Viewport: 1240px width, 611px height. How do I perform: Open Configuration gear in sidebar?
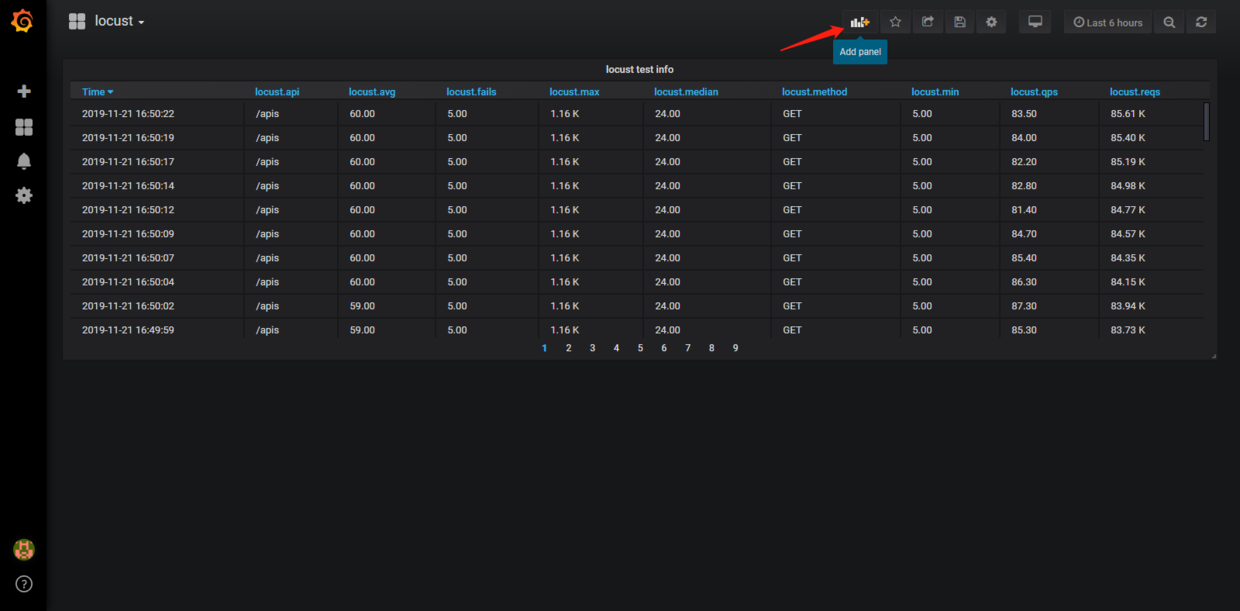[24, 195]
